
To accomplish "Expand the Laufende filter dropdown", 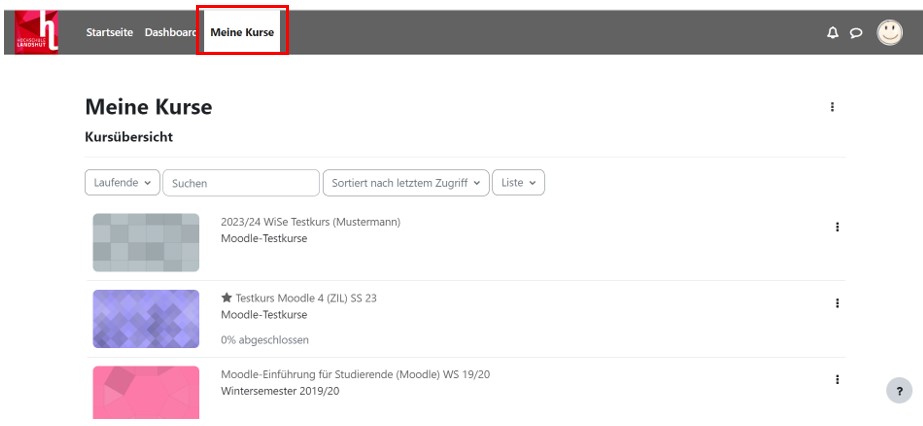I will [x=122, y=183].
